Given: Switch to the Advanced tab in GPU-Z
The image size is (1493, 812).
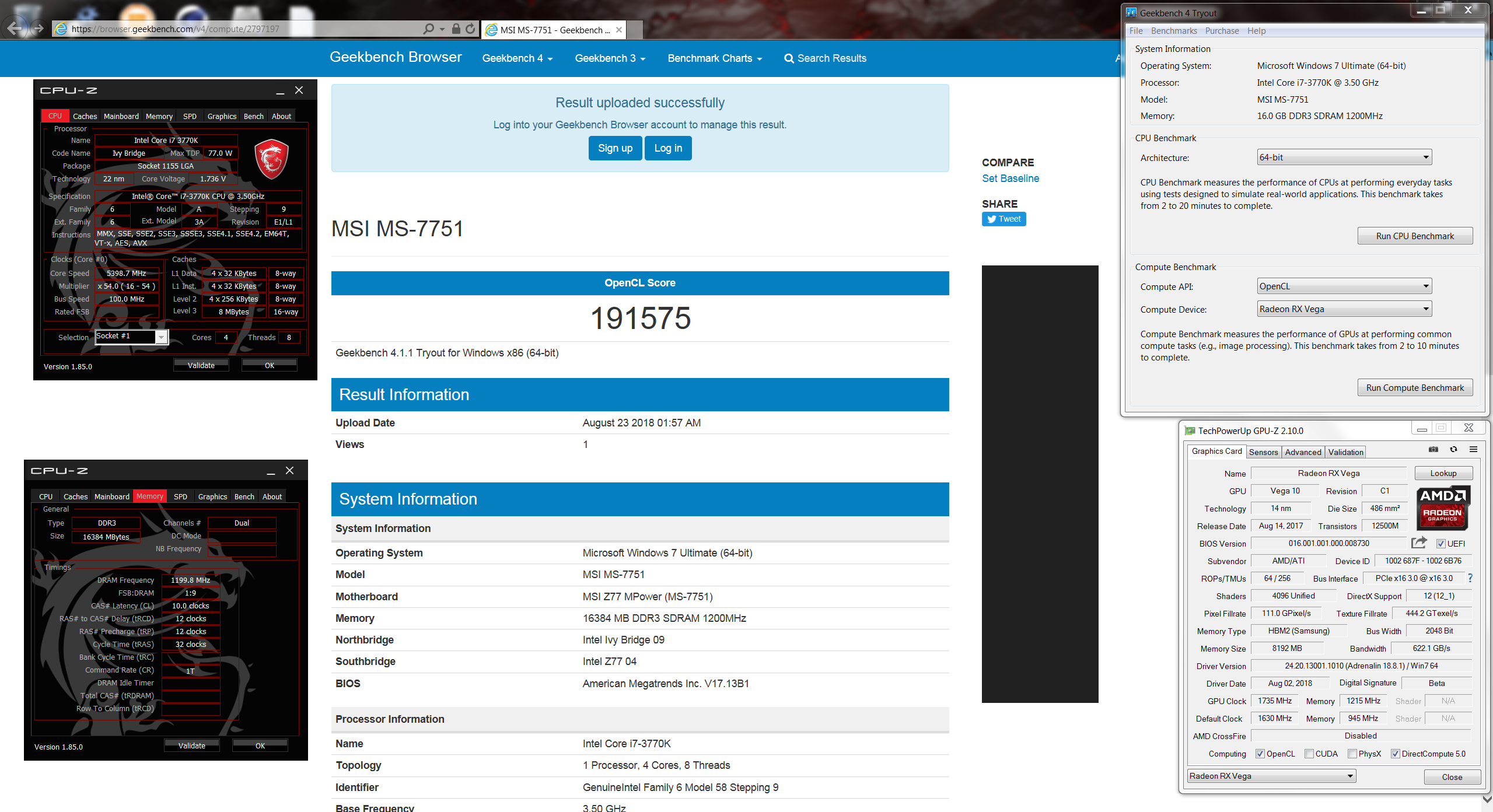Looking at the screenshot, I should pyautogui.click(x=1303, y=452).
